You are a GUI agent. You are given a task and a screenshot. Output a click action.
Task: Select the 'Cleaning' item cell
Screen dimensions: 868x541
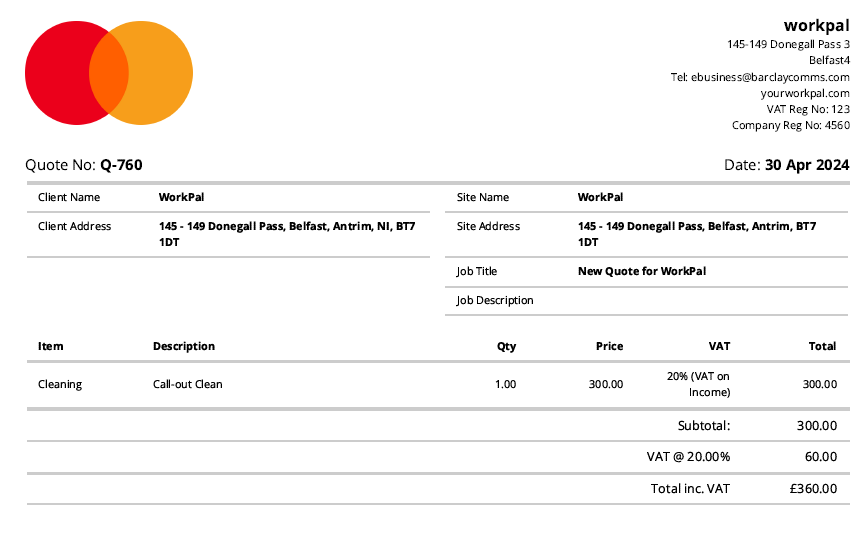60,384
